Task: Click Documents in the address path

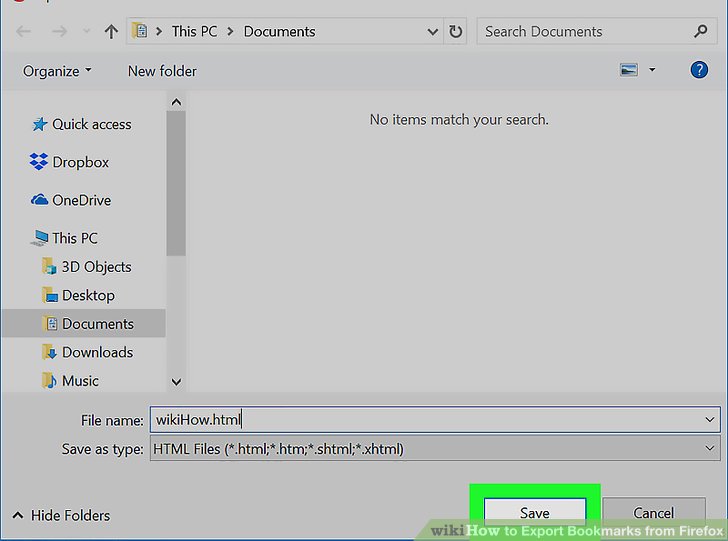Action: click(280, 32)
